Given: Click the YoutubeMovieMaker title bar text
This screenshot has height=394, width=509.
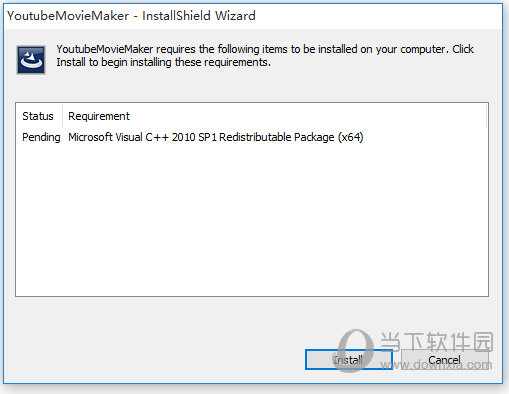Looking at the screenshot, I should click(68, 16).
